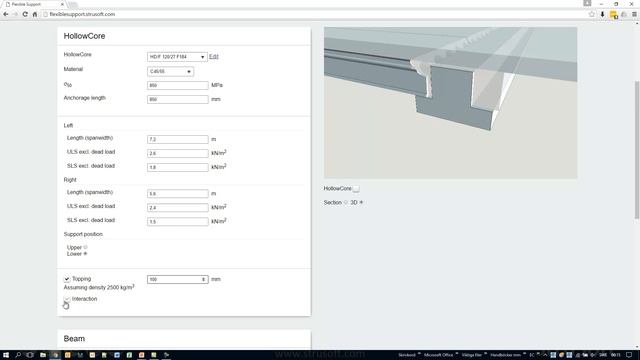Click the download extension icon in toolbar
Image resolution: width=640 pixels, height=360 pixels.
pyautogui.click(x=602, y=14)
